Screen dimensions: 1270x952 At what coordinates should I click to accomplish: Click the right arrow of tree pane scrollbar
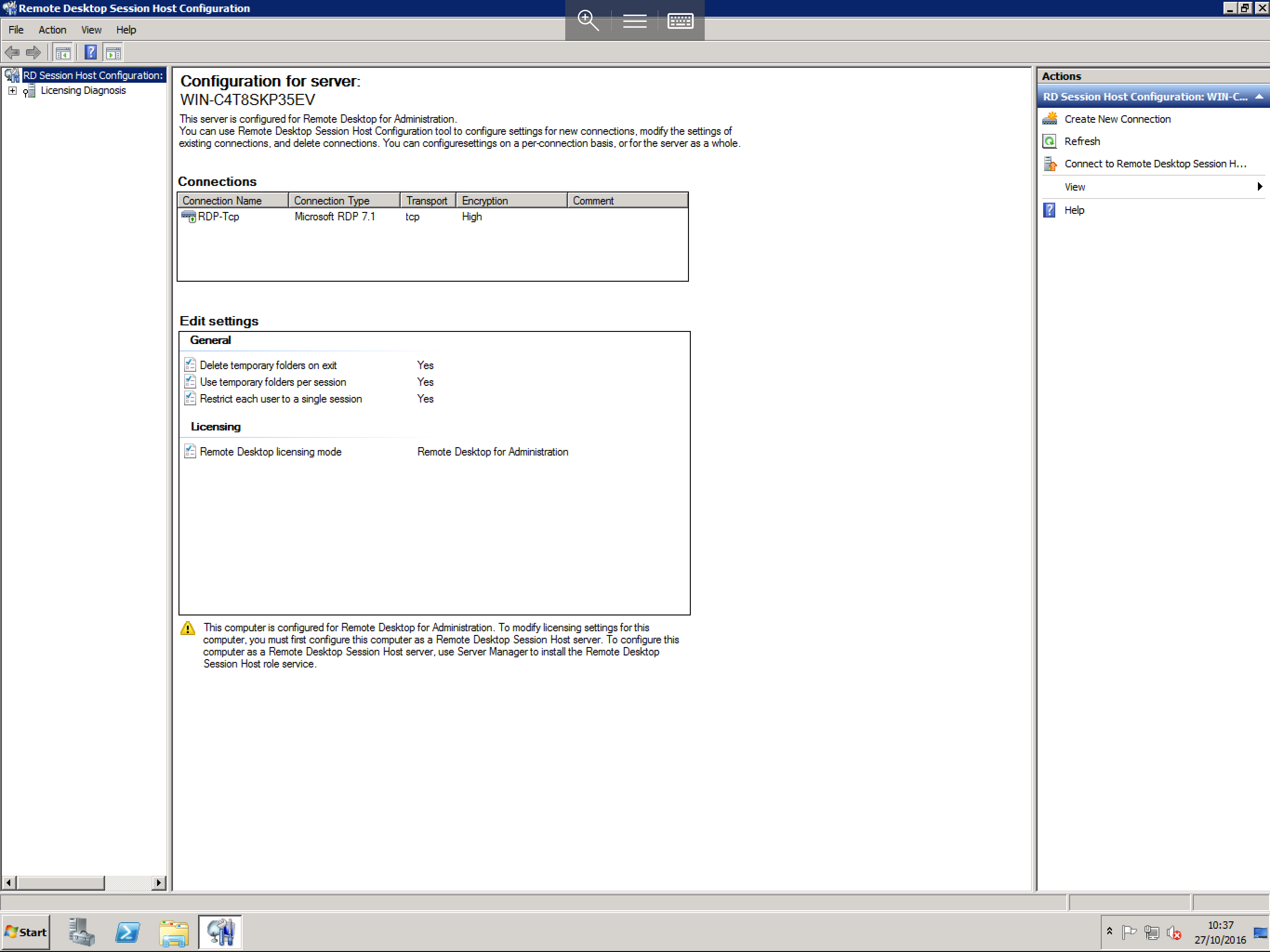pos(159,883)
